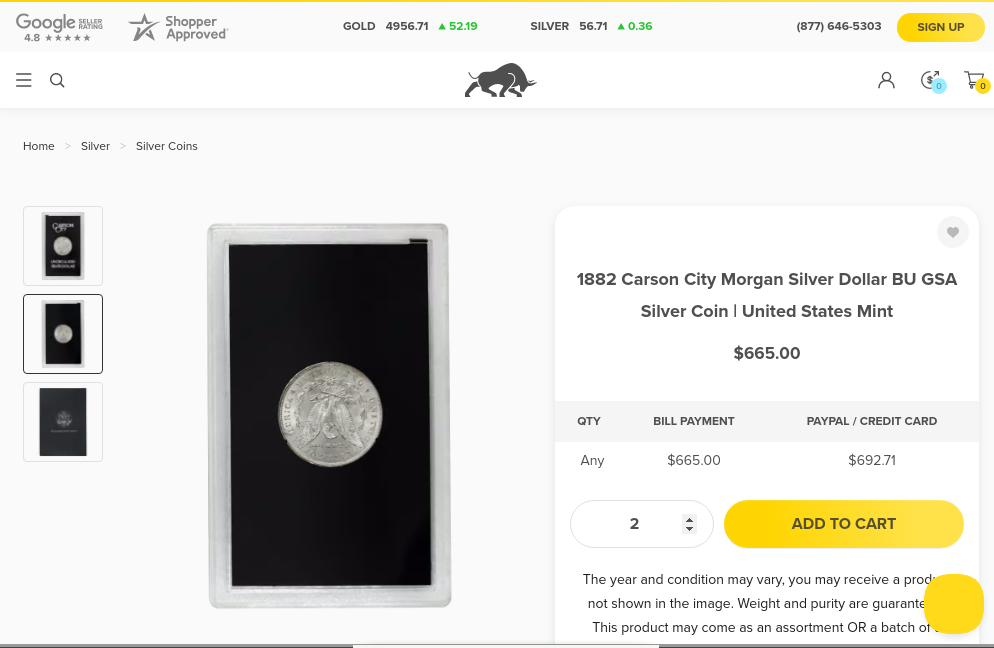Click the bull logo in header

(500, 80)
